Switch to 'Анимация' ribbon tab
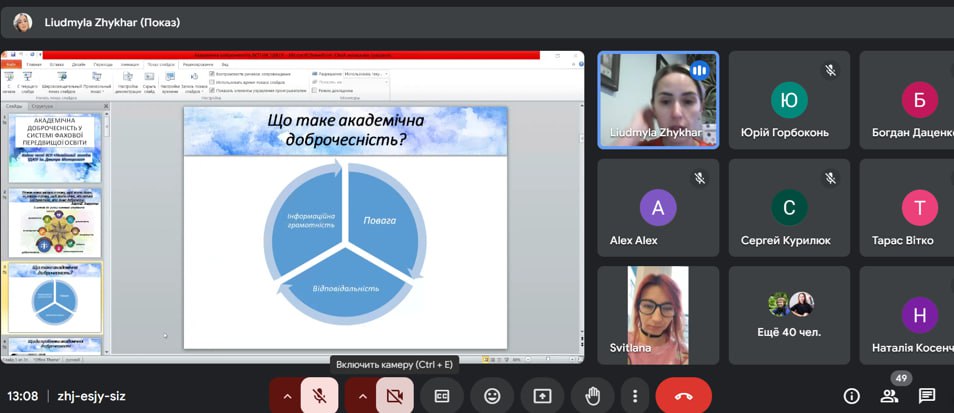This screenshot has width=954, height=413. pos(130,64)
